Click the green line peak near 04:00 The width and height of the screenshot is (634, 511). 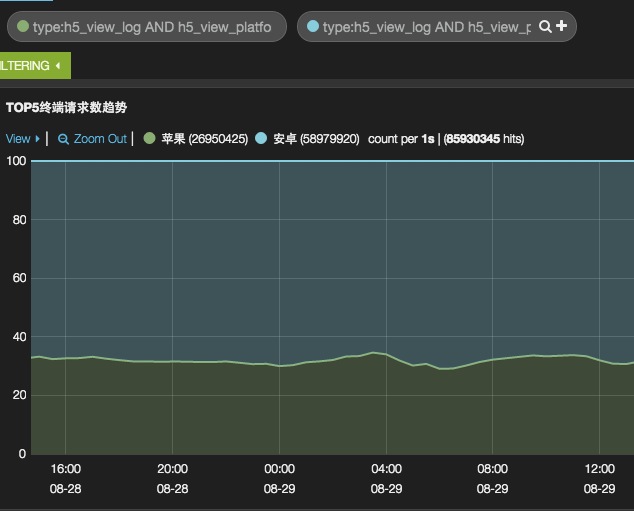click(373, 352)
